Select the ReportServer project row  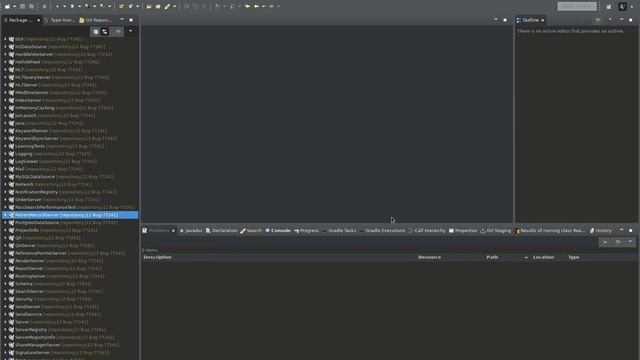70,268
